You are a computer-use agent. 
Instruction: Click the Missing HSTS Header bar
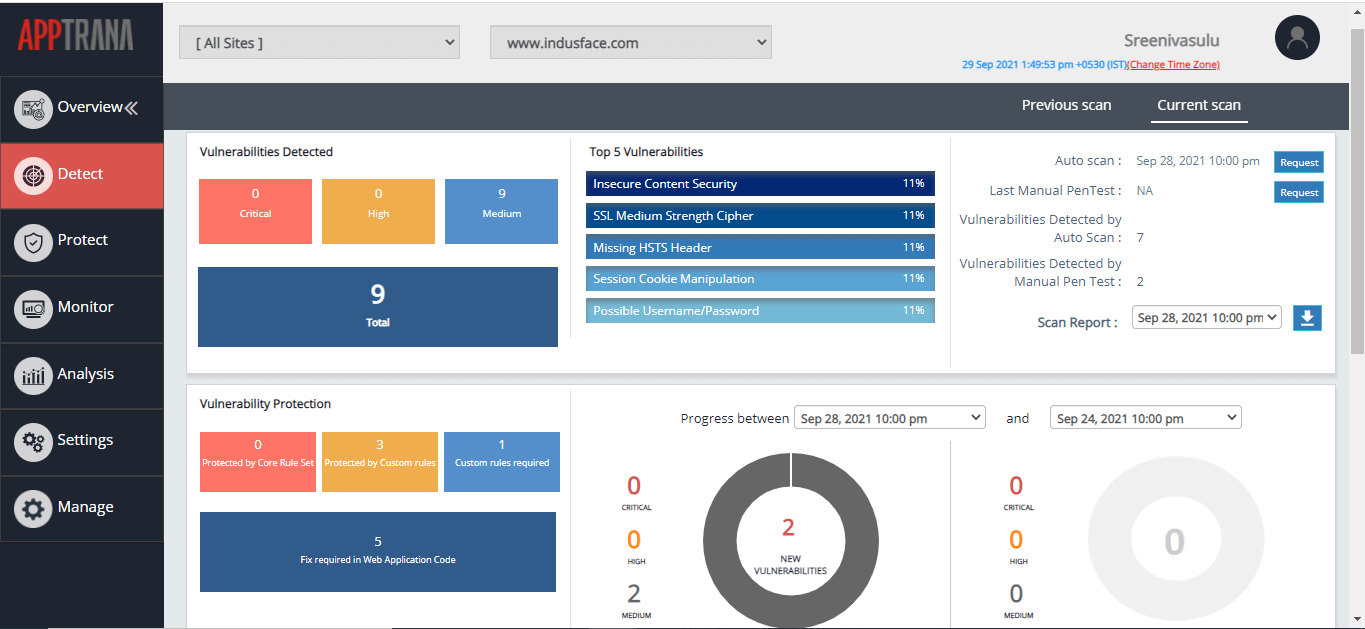[760, 247]
